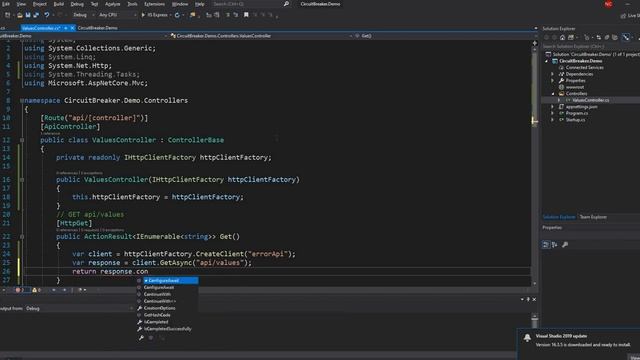Click Switch Views icon in Solution Explorer
Viewport: 640px width, 360px height.
pyautogui.click(x=571, y=38)
